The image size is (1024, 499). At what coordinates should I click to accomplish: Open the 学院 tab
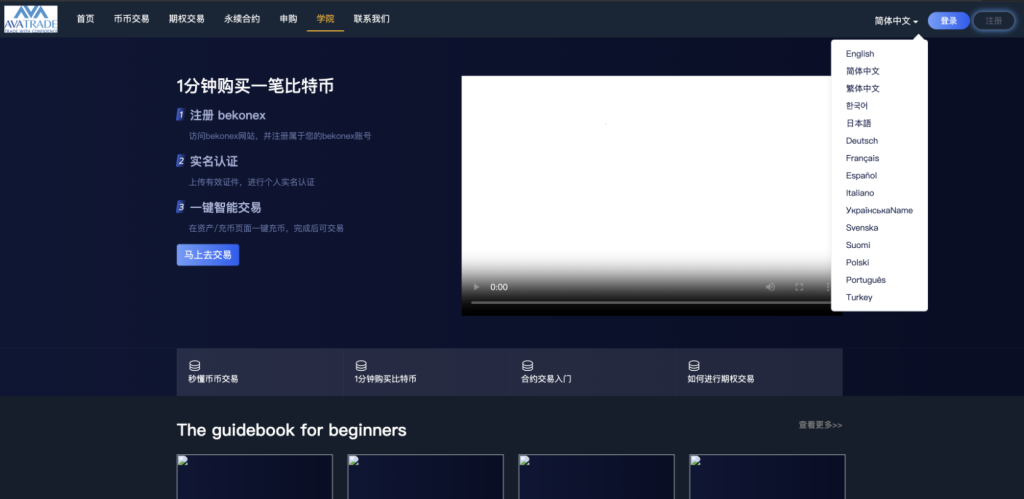[x=325, y=19]
